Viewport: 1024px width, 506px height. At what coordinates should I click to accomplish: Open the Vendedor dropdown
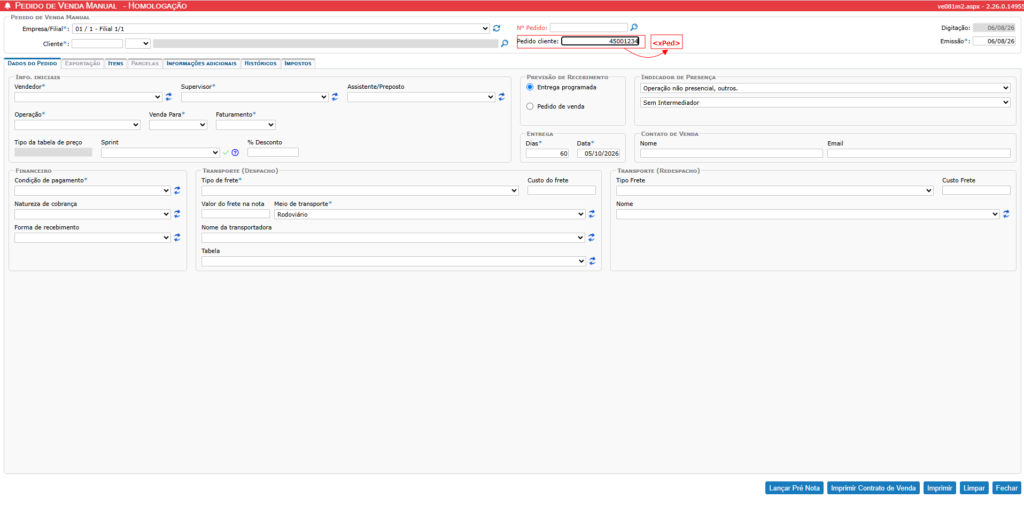(88, 97)
